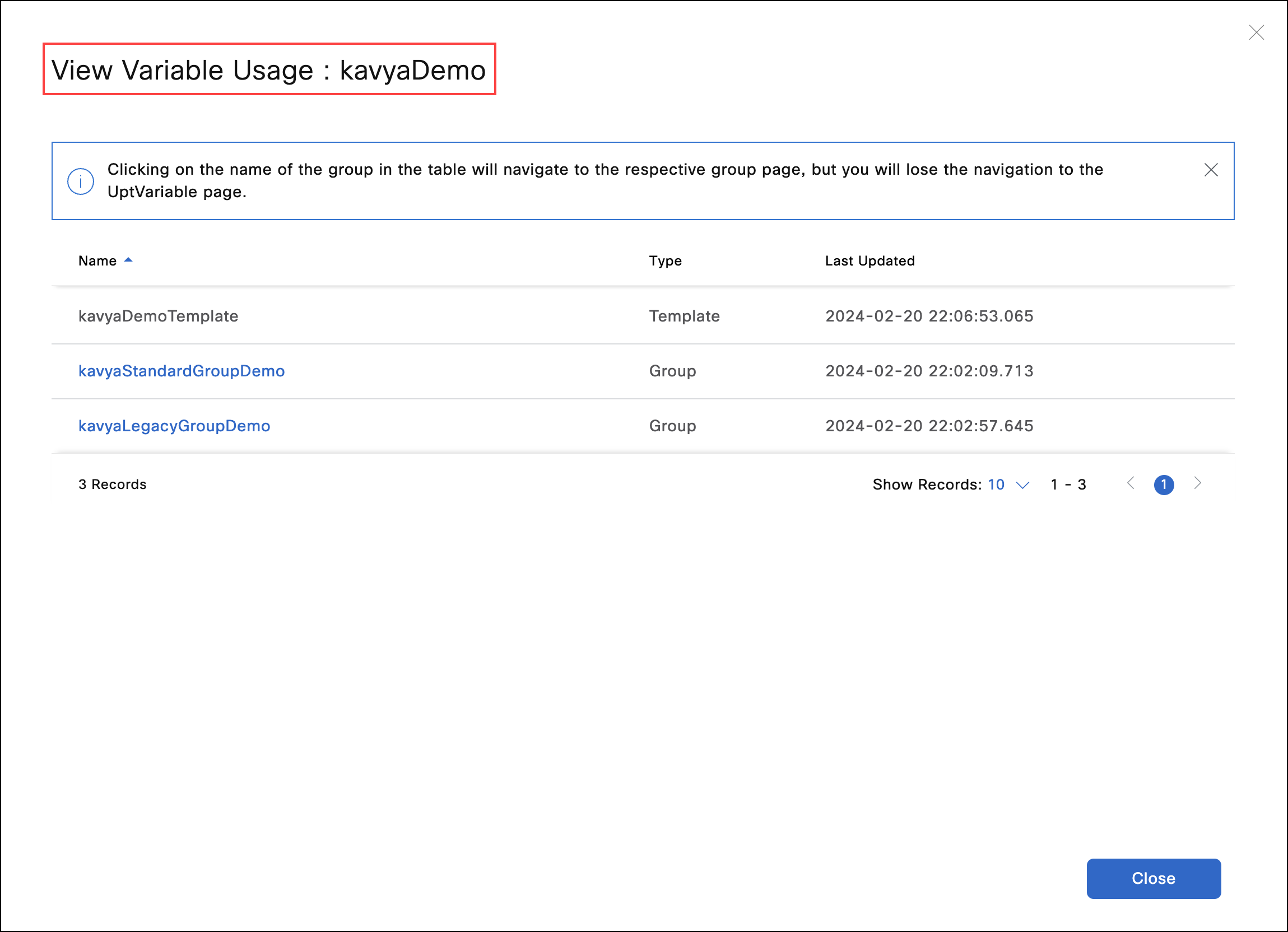
Task: Select the kavyaDemoTemplate row name
Action: pos(159,316)
